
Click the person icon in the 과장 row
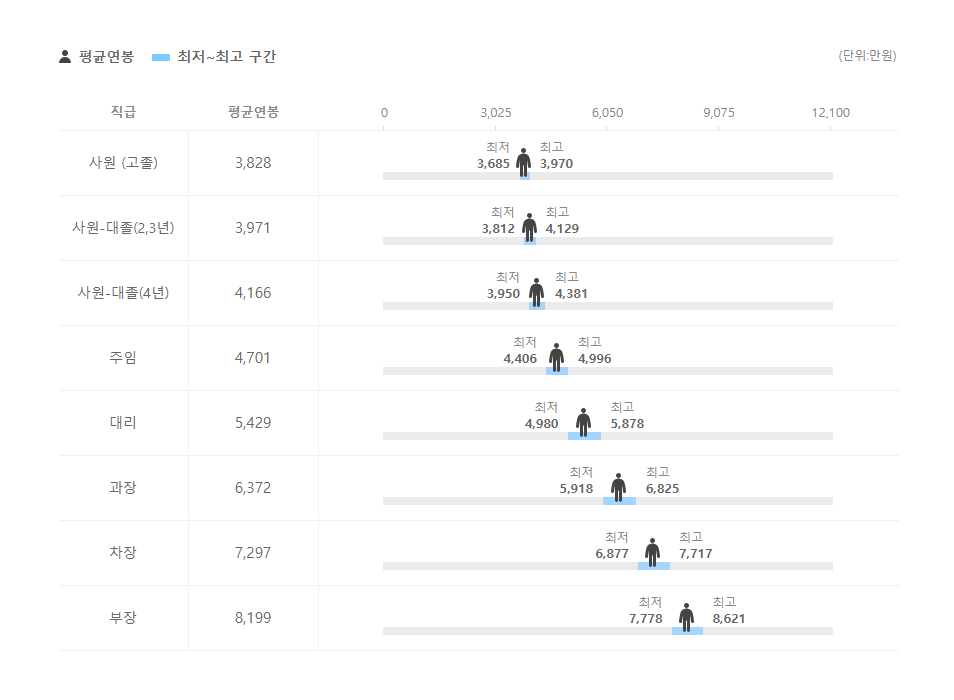(618, 487)
